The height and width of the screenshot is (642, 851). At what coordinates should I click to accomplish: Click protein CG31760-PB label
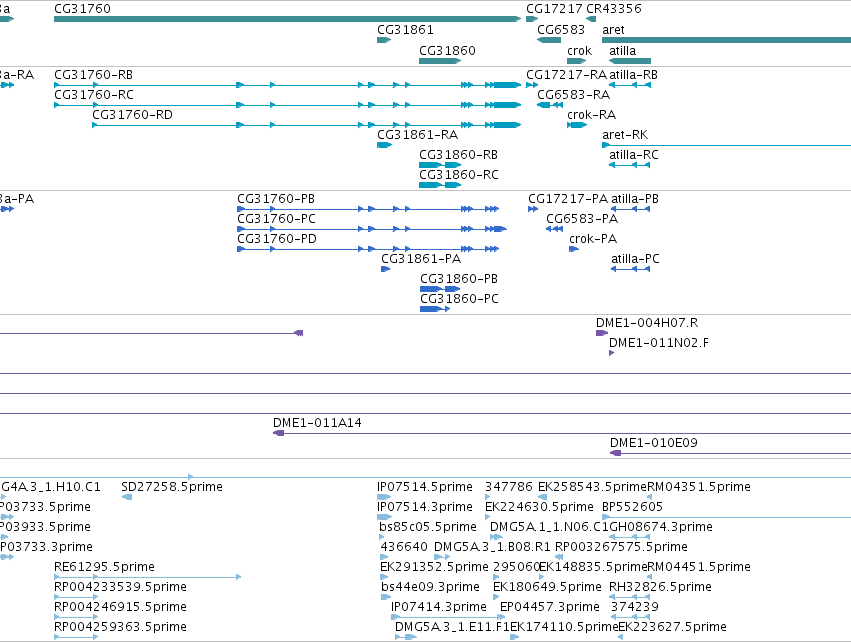(276, 199)
